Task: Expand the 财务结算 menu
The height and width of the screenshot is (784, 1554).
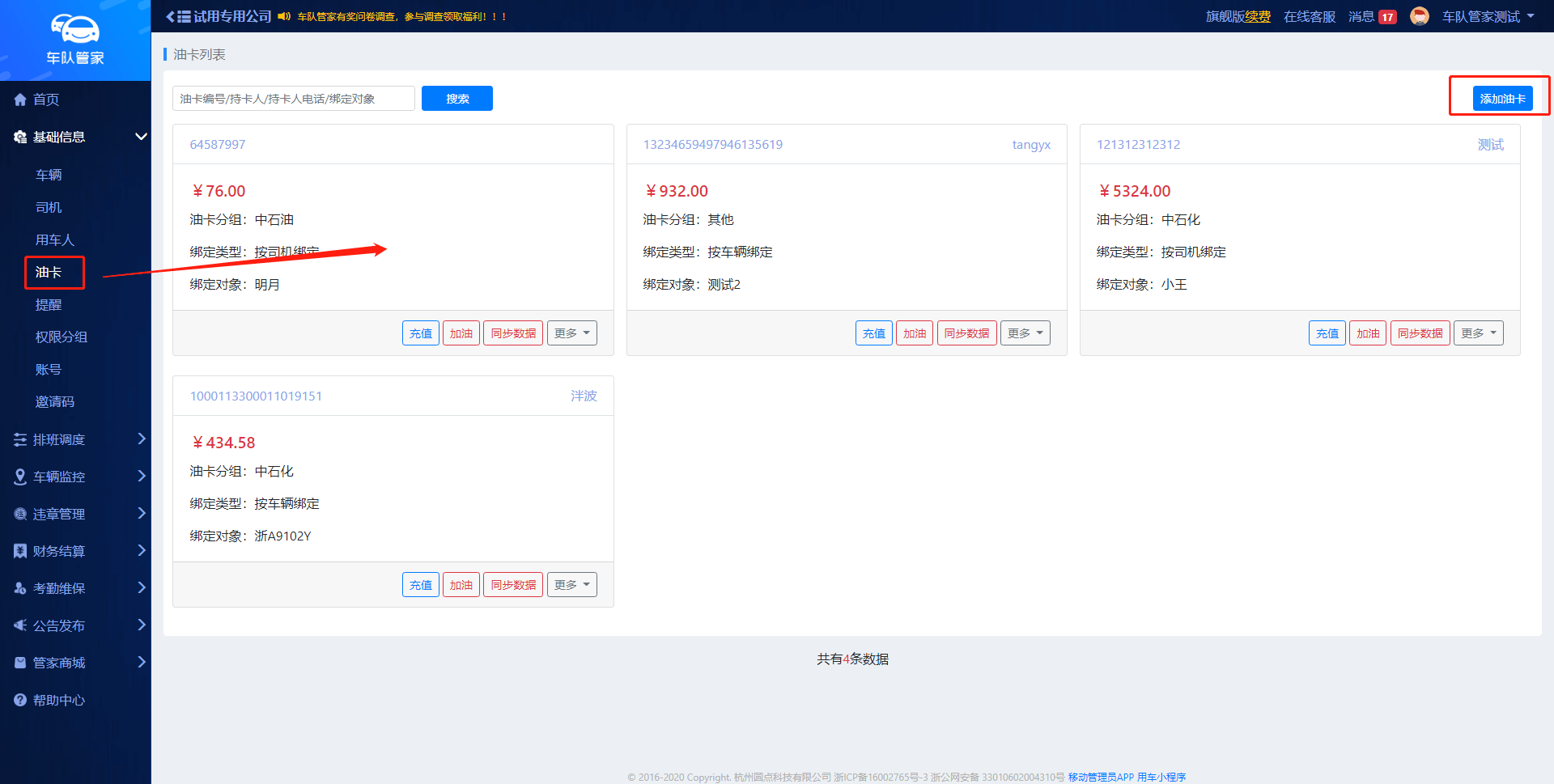Action: pos(141,551)
